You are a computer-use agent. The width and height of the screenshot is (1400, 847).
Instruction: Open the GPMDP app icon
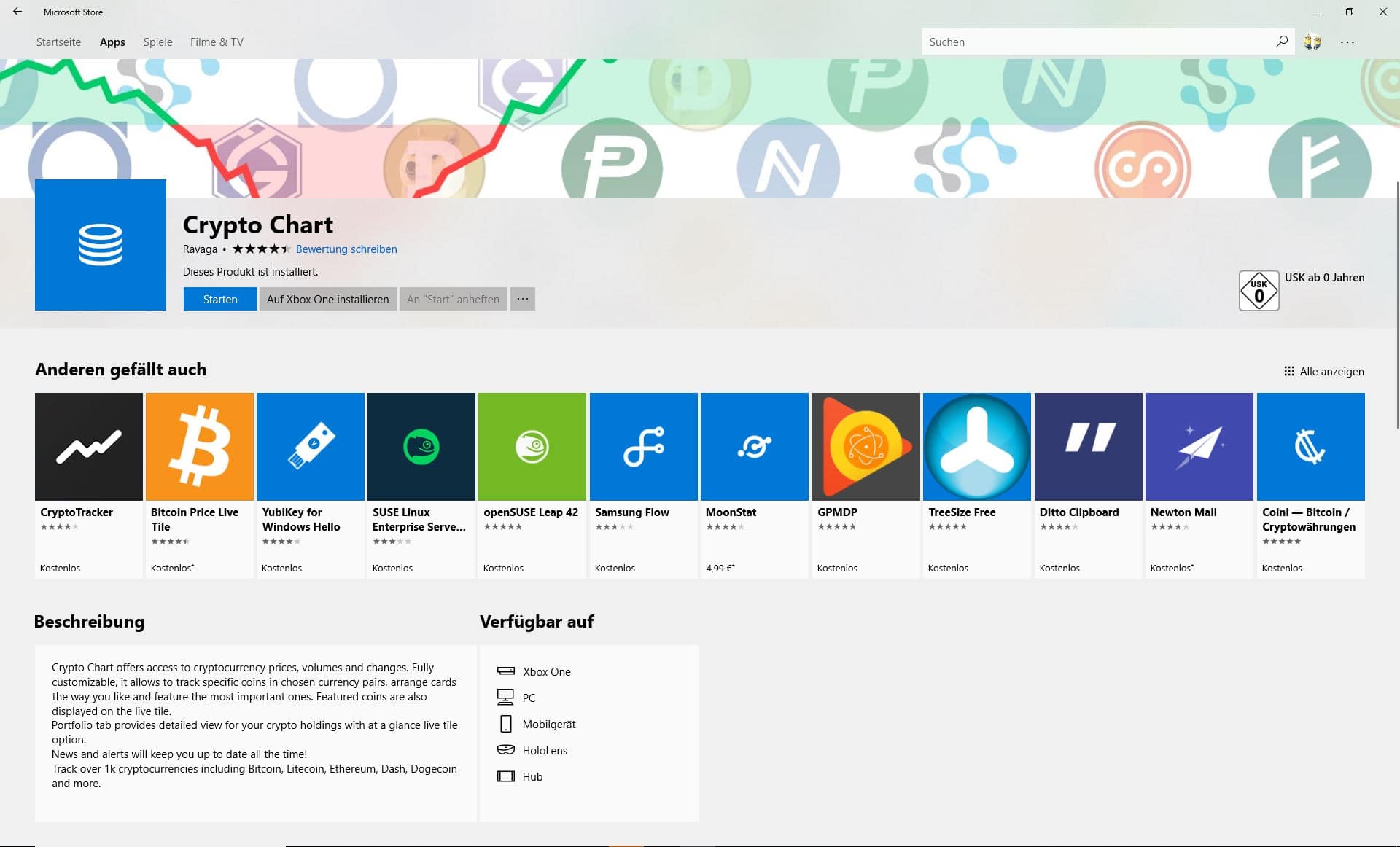pyautogui.click(x=866, y=447)
